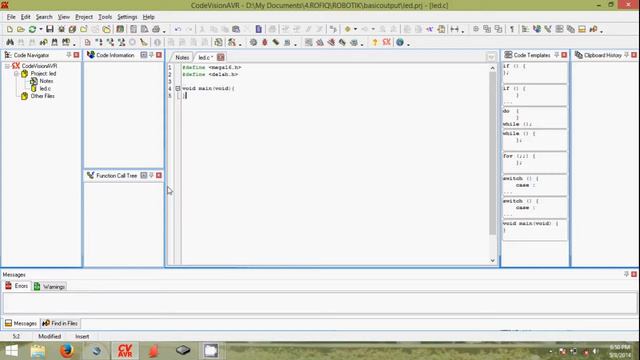The height and width of the screenshot is (360, 640).
Task: Click the Find in Files toolbar icon
Action: [x=43, y=42]
